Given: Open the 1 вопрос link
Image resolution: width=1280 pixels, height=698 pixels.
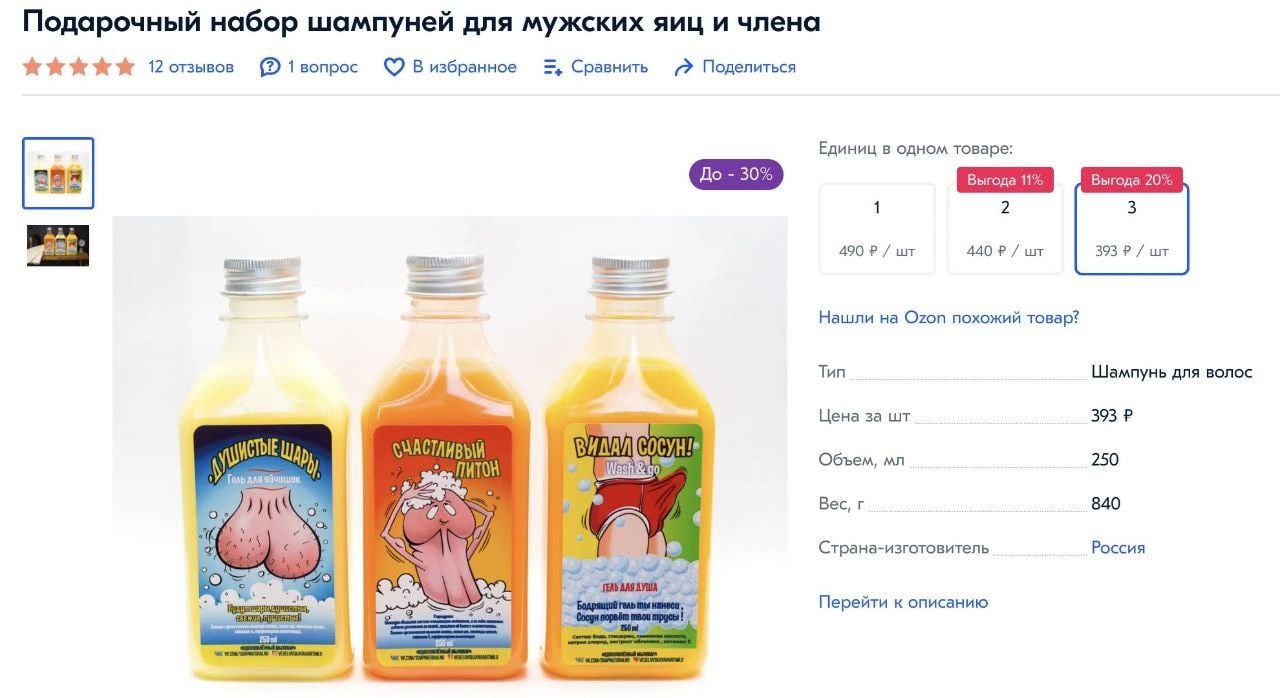Looking at the screenshot, I should pyautogui.click(x=322, y=67).
